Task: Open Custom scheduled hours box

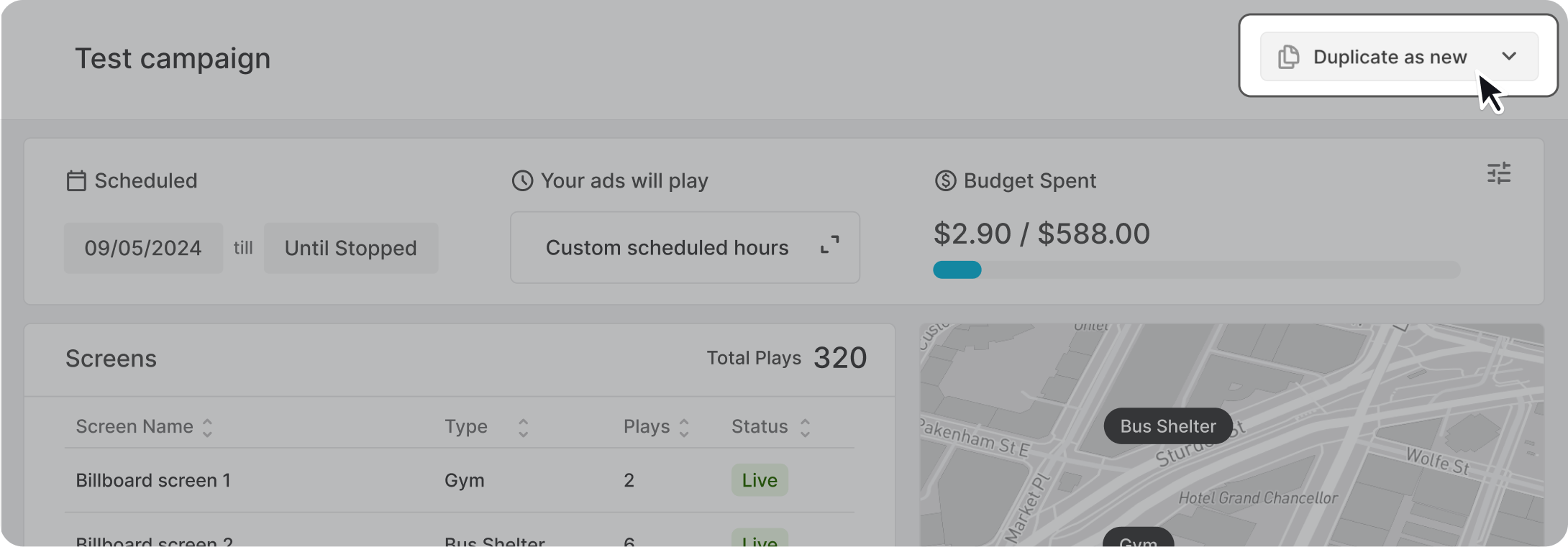Action: coord(667,247)
